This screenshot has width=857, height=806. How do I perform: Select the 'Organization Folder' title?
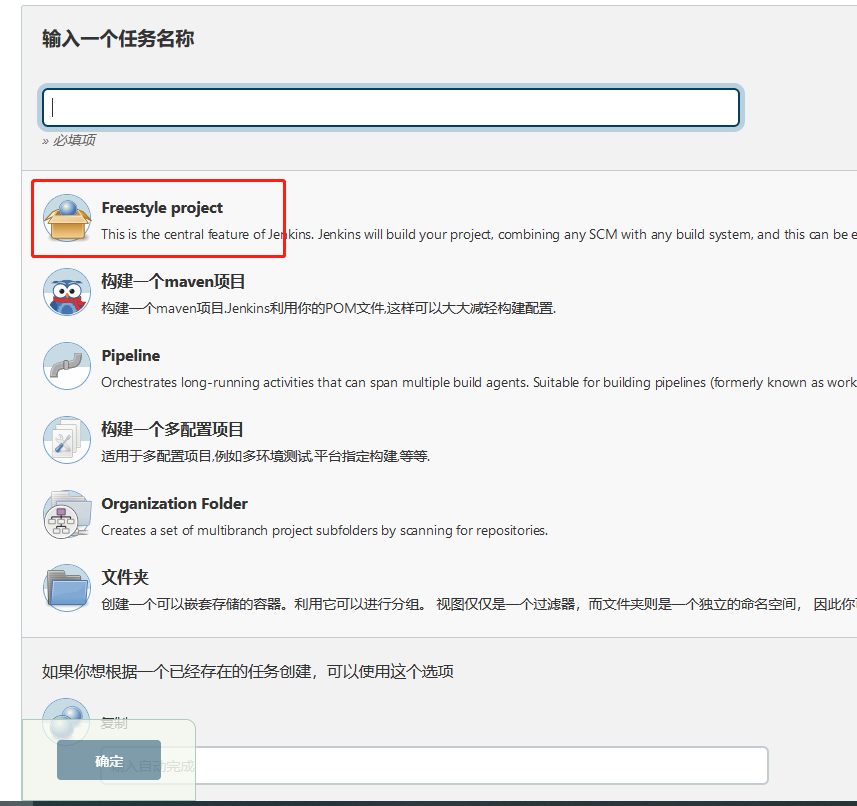(174, 504)
